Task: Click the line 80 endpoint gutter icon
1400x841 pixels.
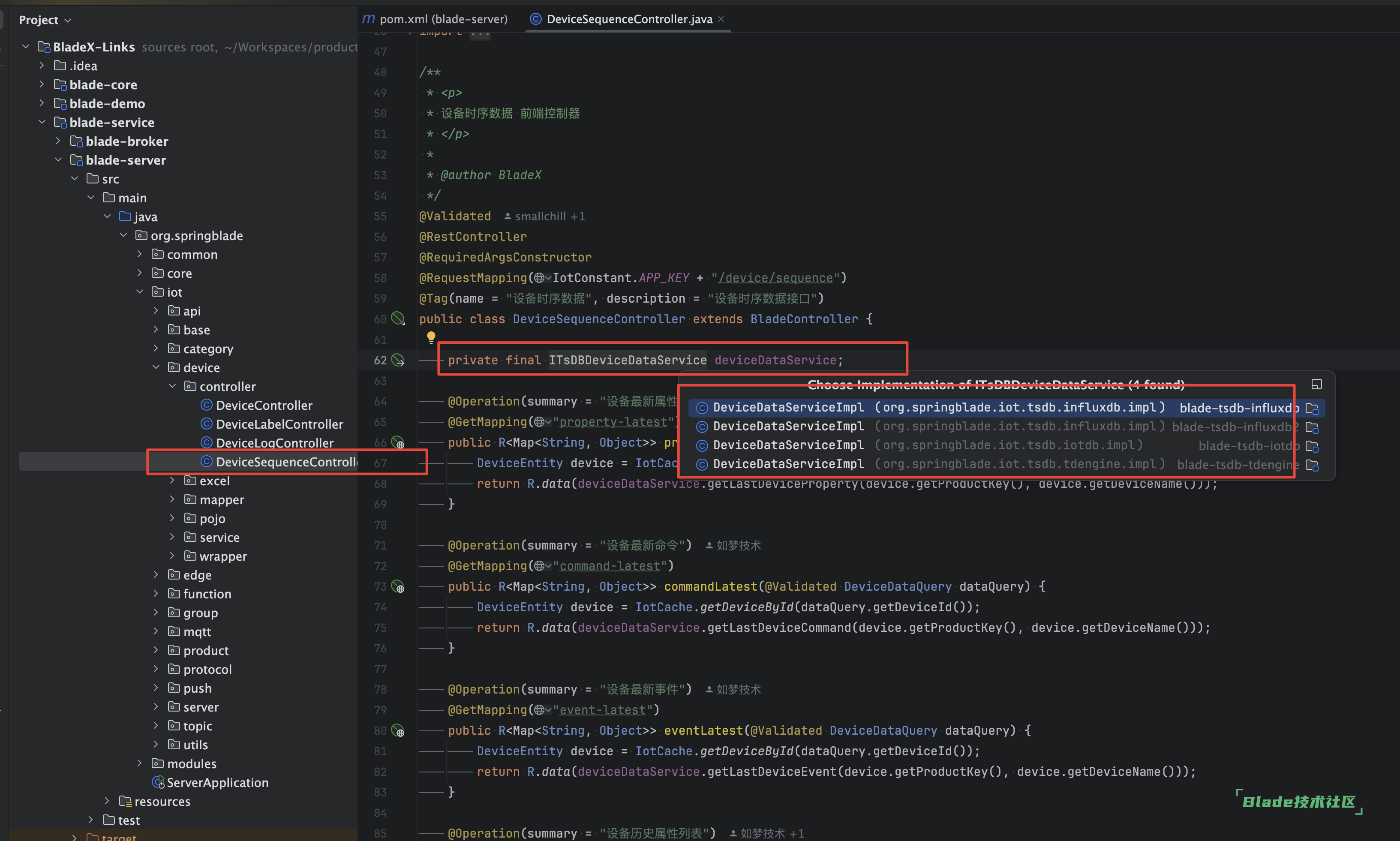Action: (x=398, y=730)
